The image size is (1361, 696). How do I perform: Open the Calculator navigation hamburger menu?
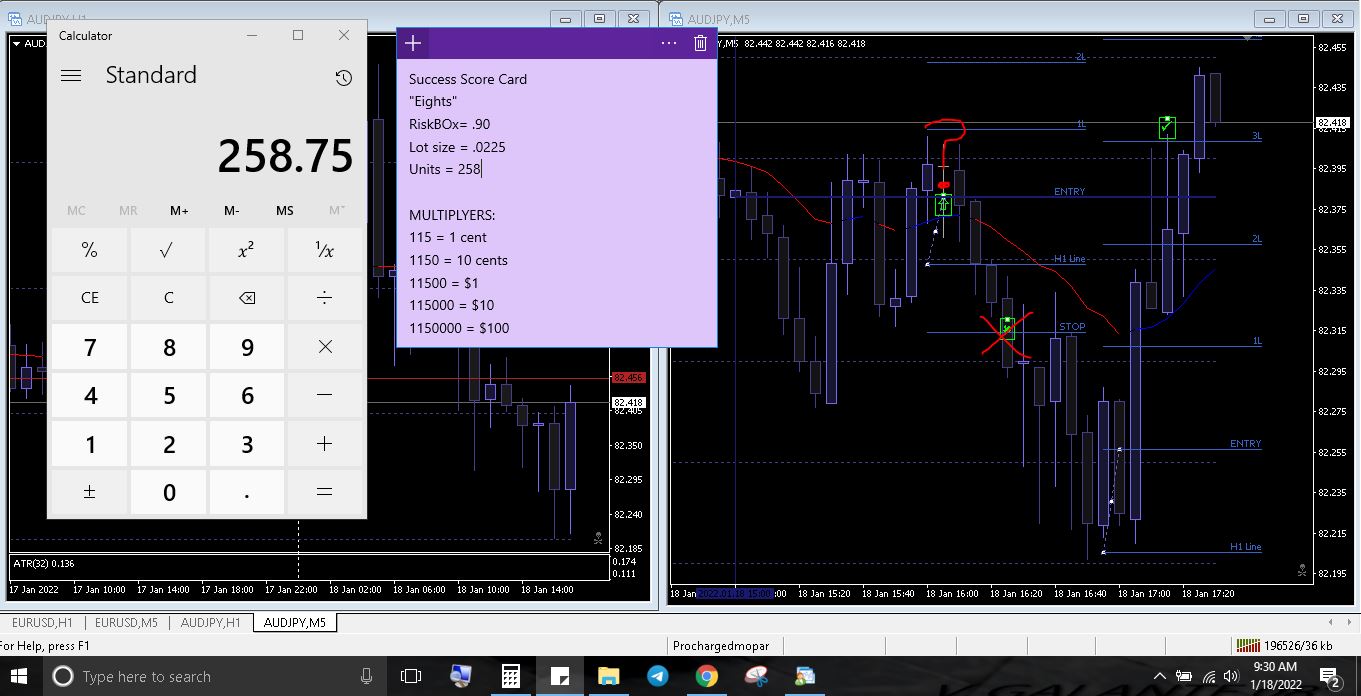tap(71, 76)
